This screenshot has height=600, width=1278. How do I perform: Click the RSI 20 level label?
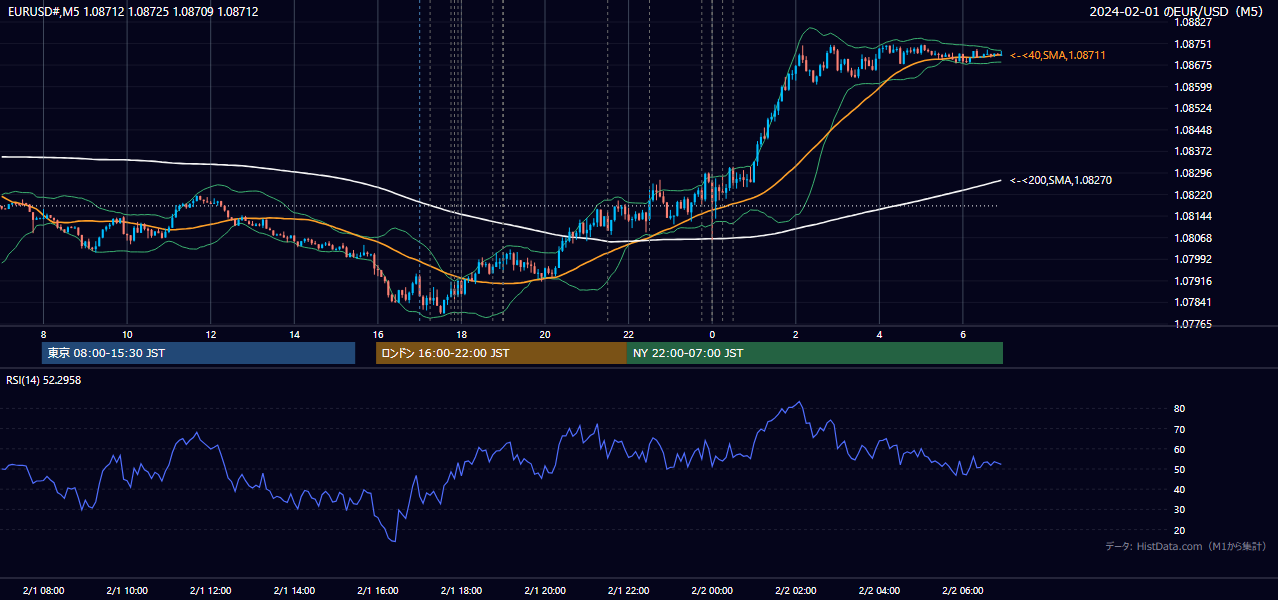[x=1179, y=530]
